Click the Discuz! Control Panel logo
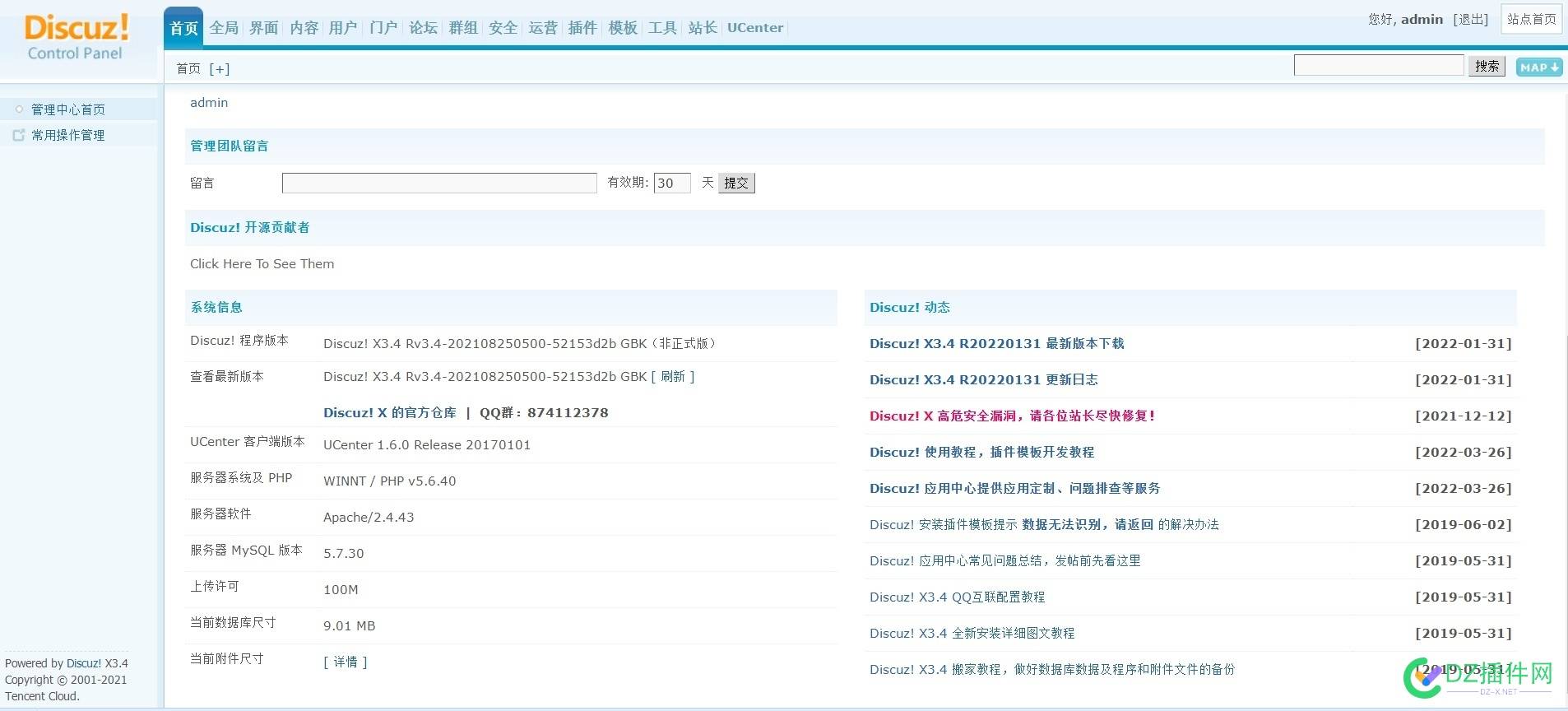 pos(76,37)
